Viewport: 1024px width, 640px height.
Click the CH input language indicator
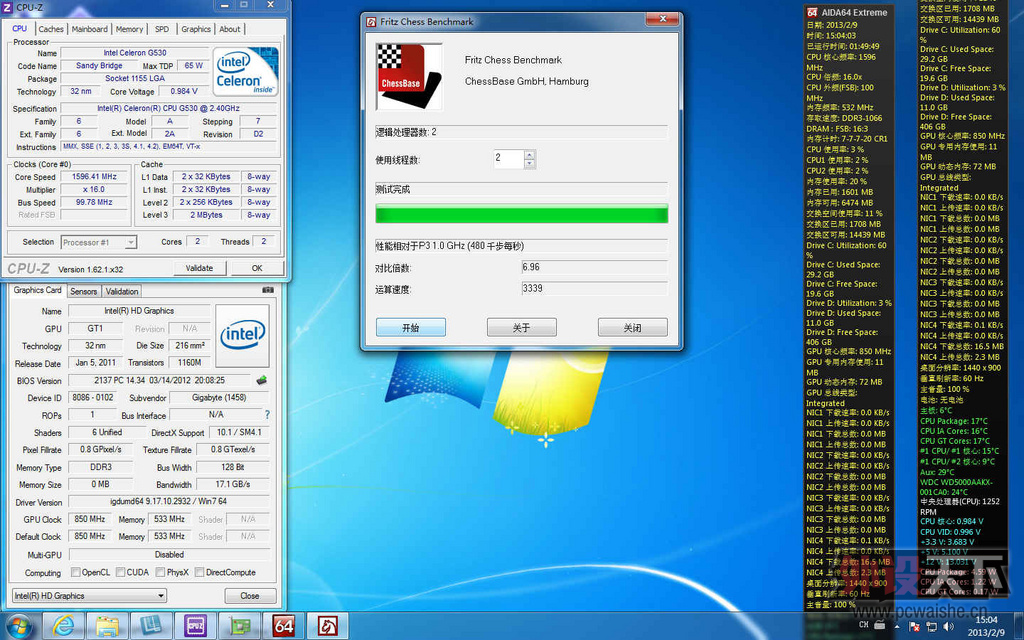coord(863,625)
